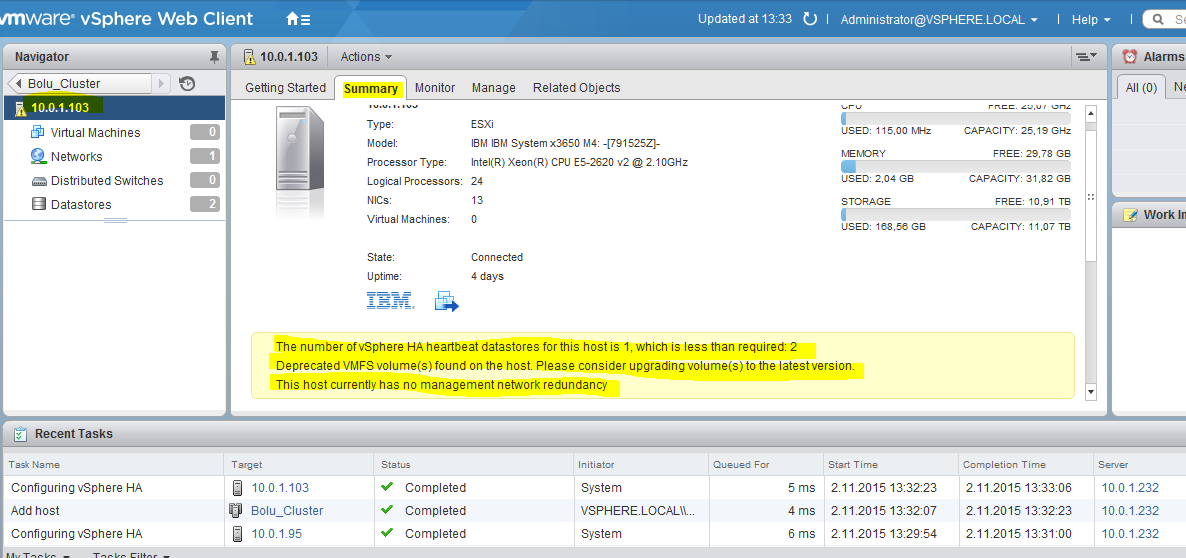Click the Distributed Switches icon in Navigator

click(x=39, y=181)
